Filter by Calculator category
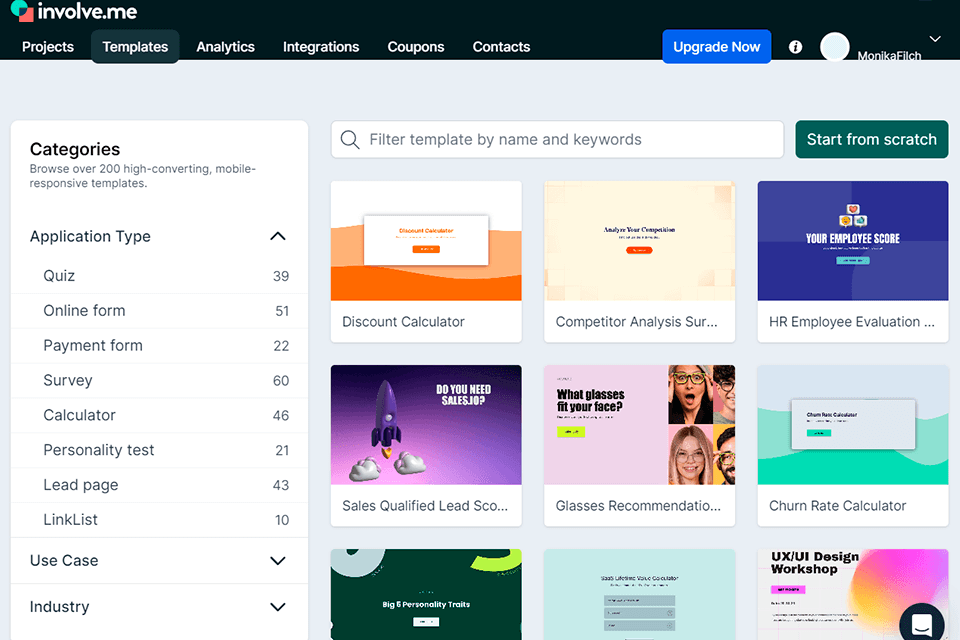Viewport: 960px width, 640px height. coord(159,416)
